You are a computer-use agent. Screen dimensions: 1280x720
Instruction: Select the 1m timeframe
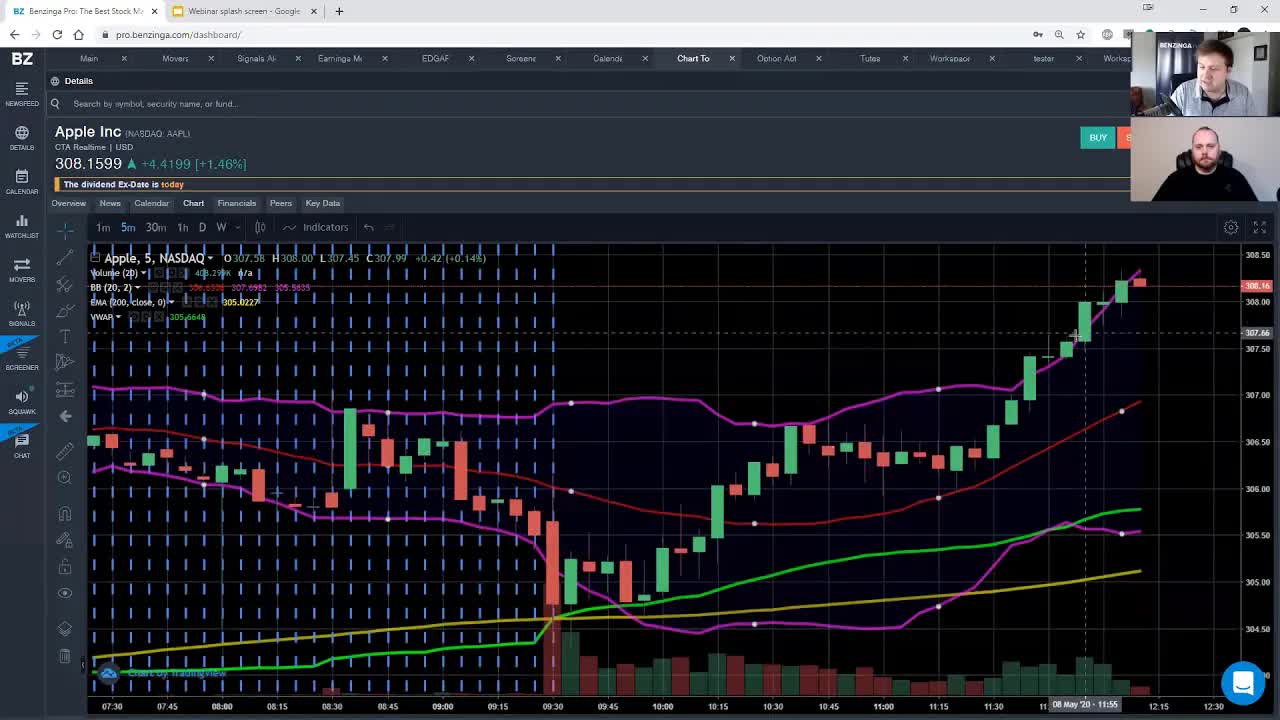103,227
